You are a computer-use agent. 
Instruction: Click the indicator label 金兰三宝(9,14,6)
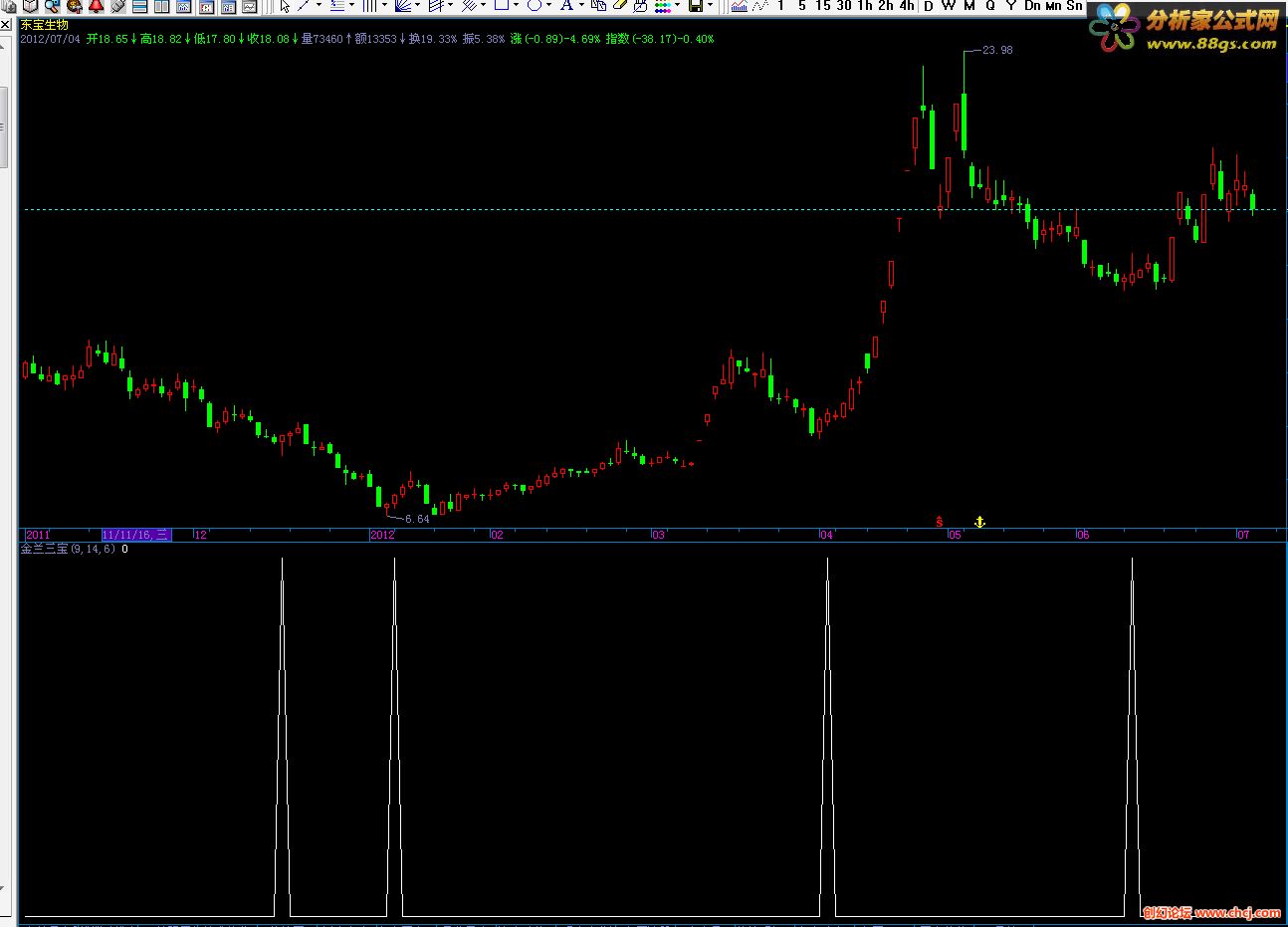coord(68,549)
